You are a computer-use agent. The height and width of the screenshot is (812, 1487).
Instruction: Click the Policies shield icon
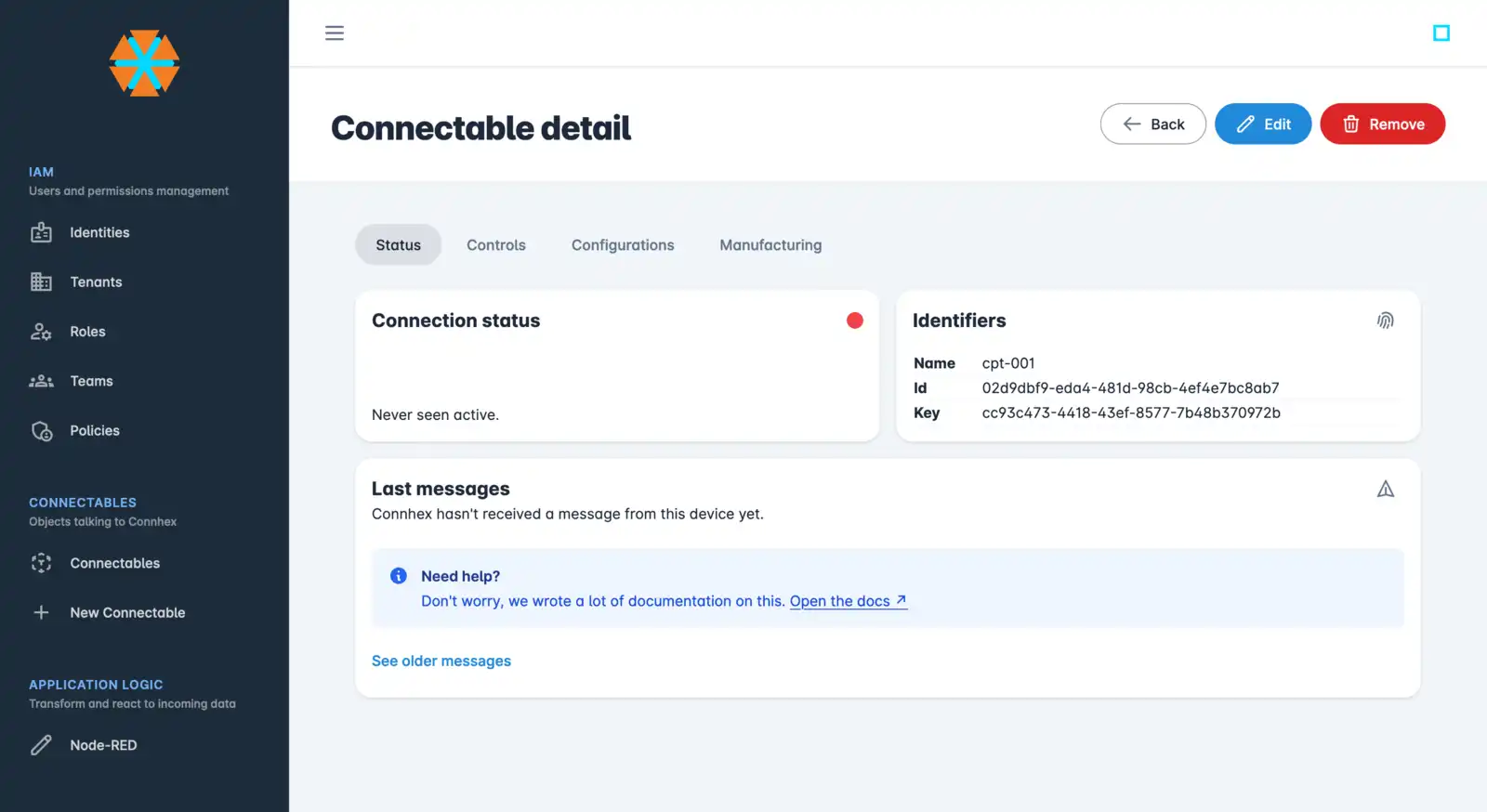[x=42, y=431]
